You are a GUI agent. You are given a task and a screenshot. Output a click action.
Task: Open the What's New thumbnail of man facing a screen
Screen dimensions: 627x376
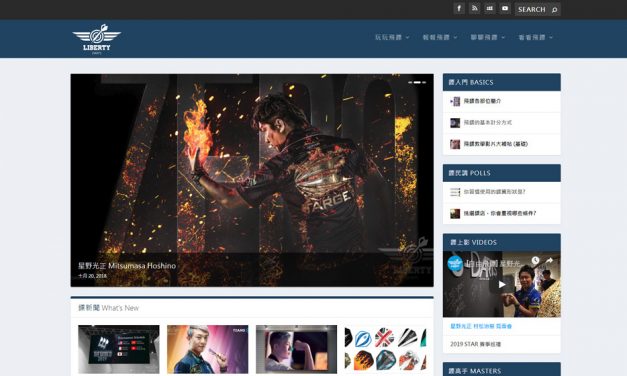(296, 349)
